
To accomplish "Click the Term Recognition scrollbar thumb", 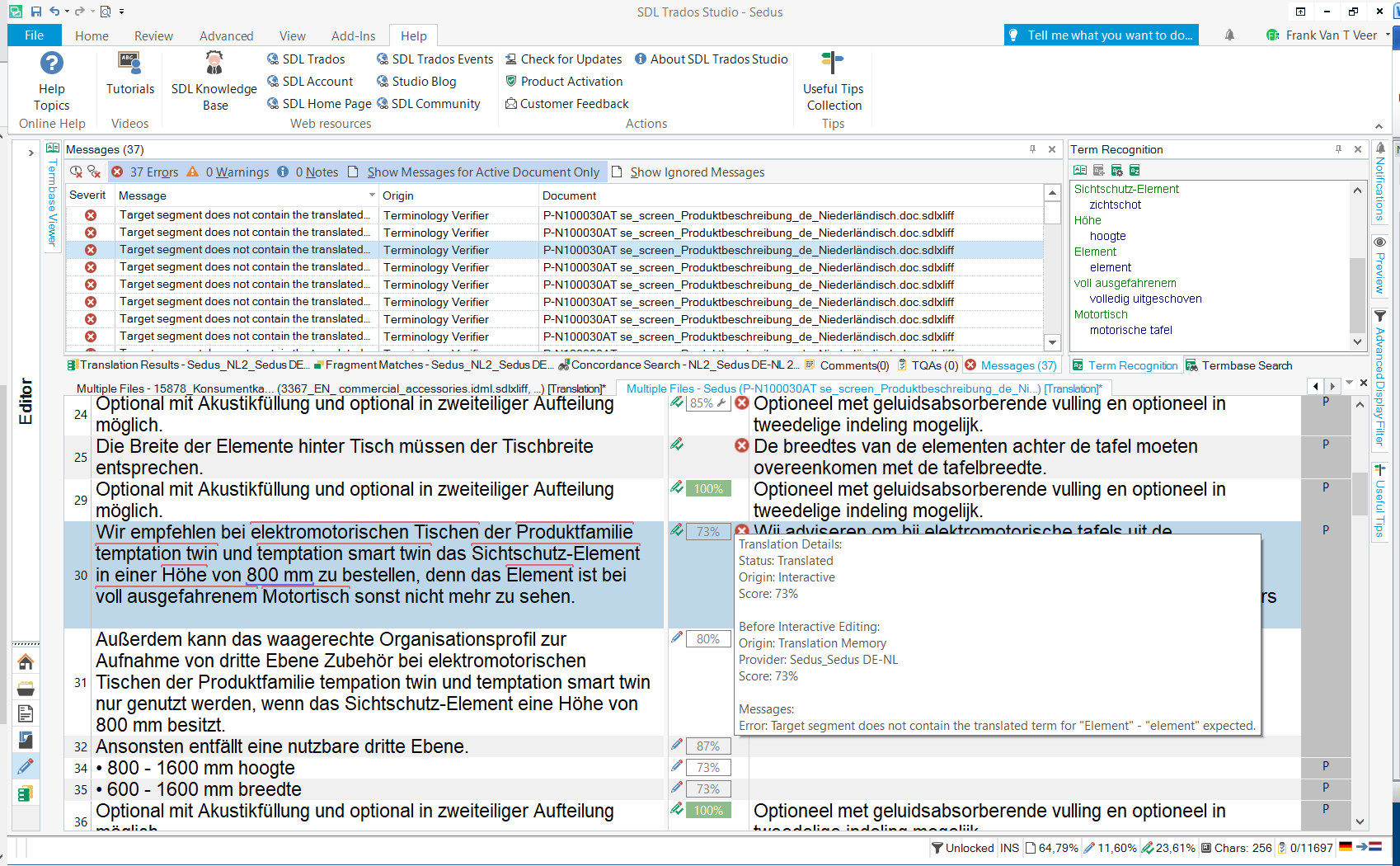I will pyautogui.click(x=1357, y=295).
